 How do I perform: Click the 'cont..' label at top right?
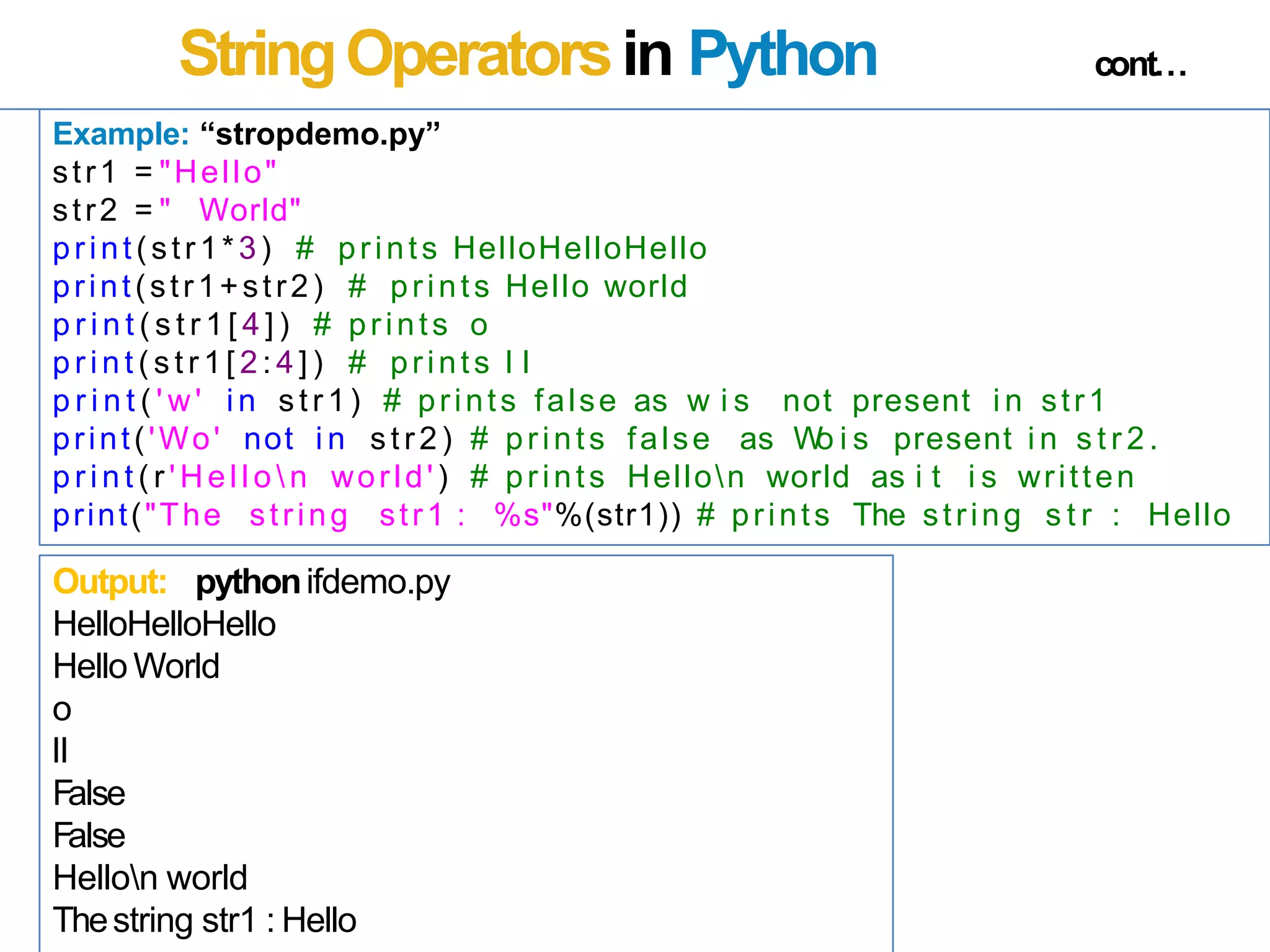1140,65
